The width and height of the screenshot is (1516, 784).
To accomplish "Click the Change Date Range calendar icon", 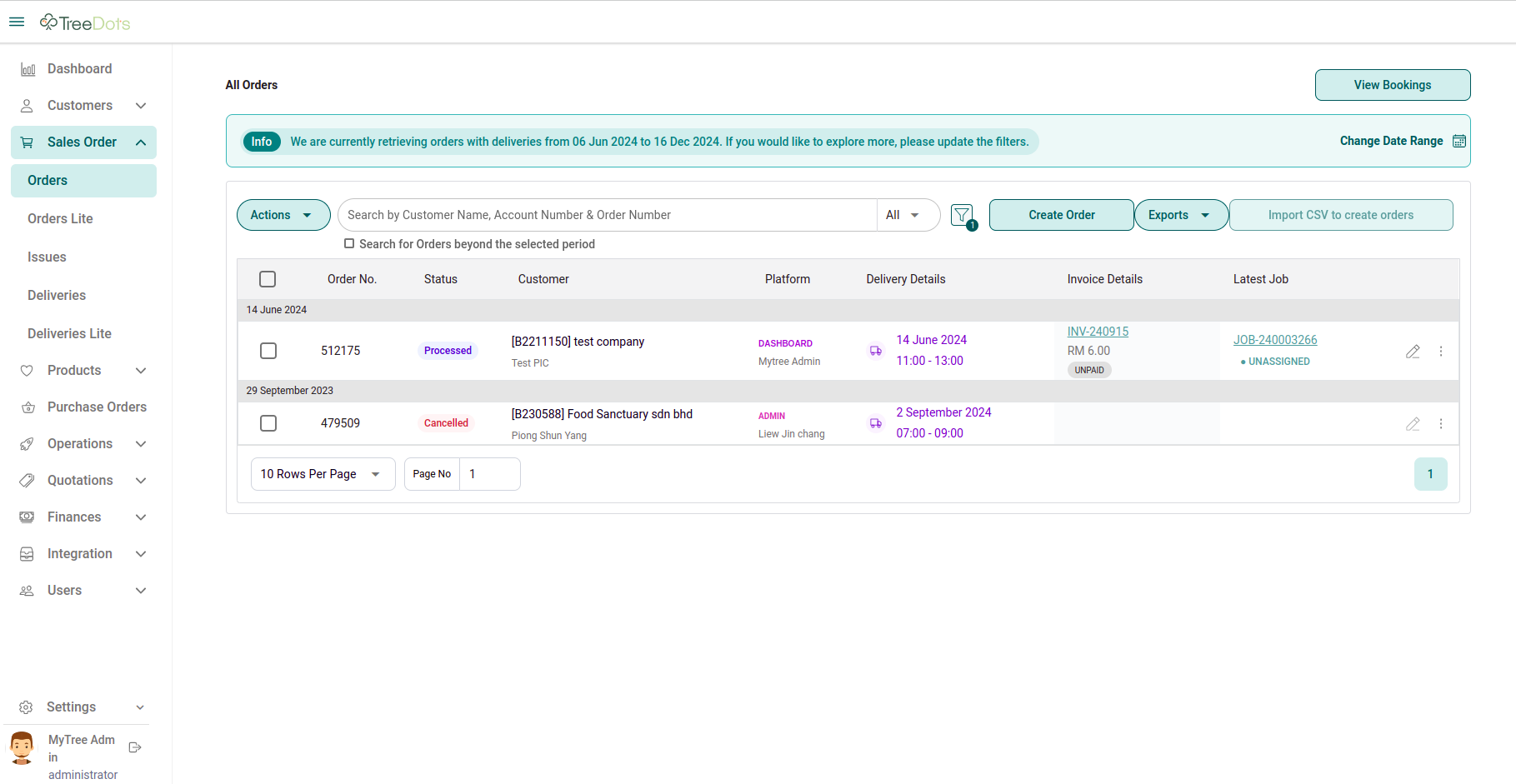I will tap(1458, 142).
